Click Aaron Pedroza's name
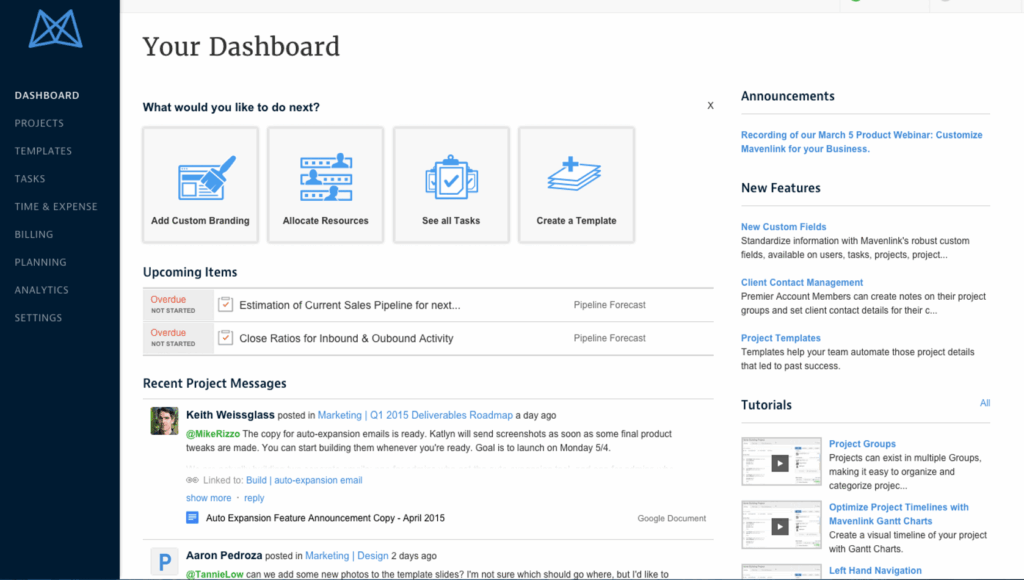 pos(224,555)
